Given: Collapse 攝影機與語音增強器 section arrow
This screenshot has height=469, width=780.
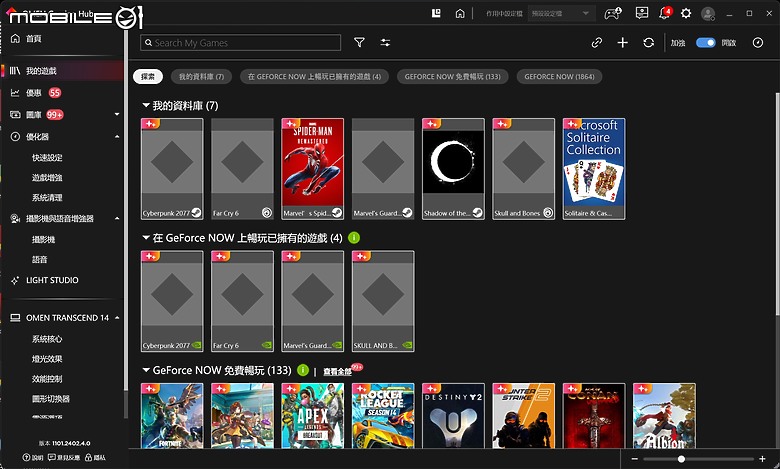Looking at the screenshot, I should tap(117, 218).
